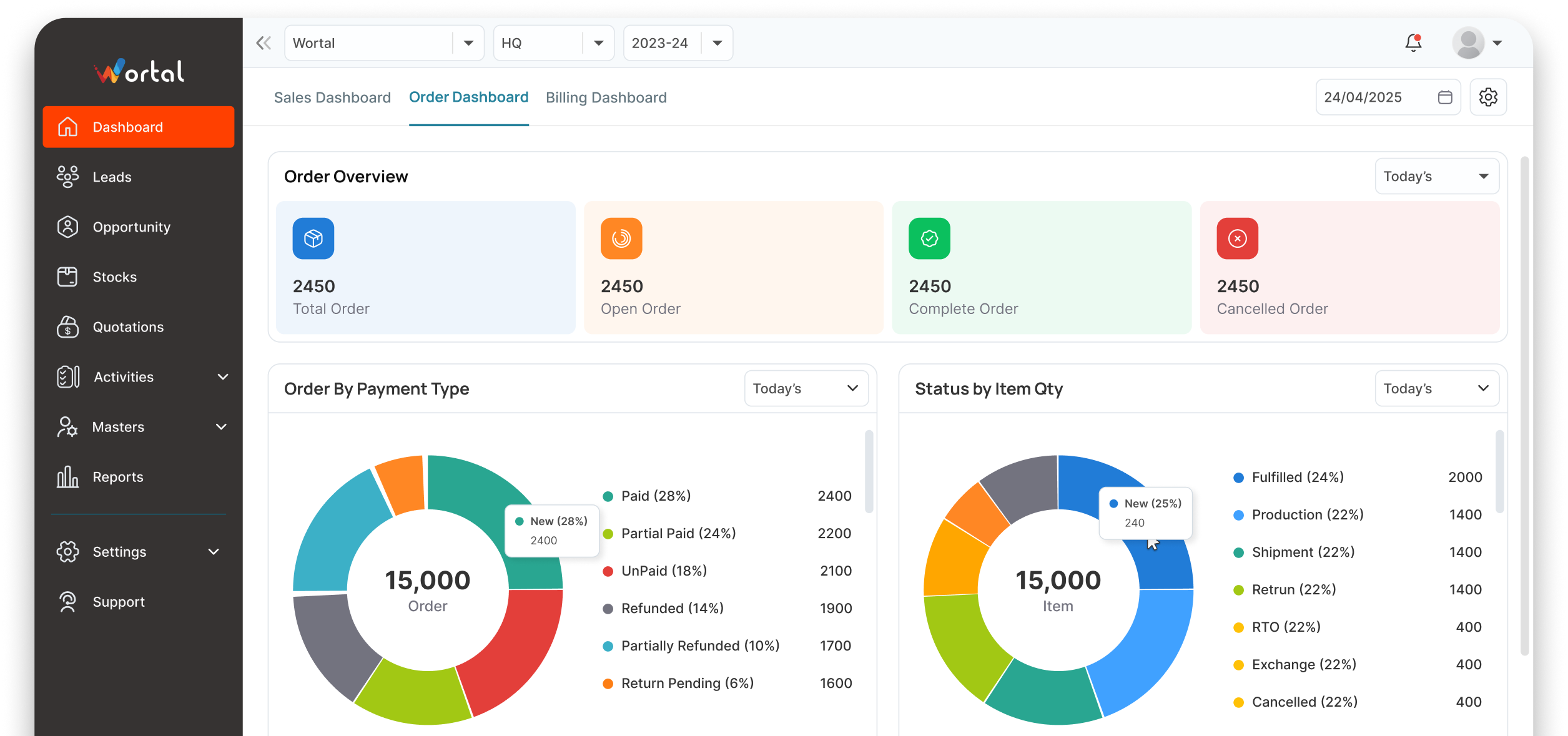Open the Wortal company dropdown
This screenshot has width=1568, height=736.
pos(384,43)
